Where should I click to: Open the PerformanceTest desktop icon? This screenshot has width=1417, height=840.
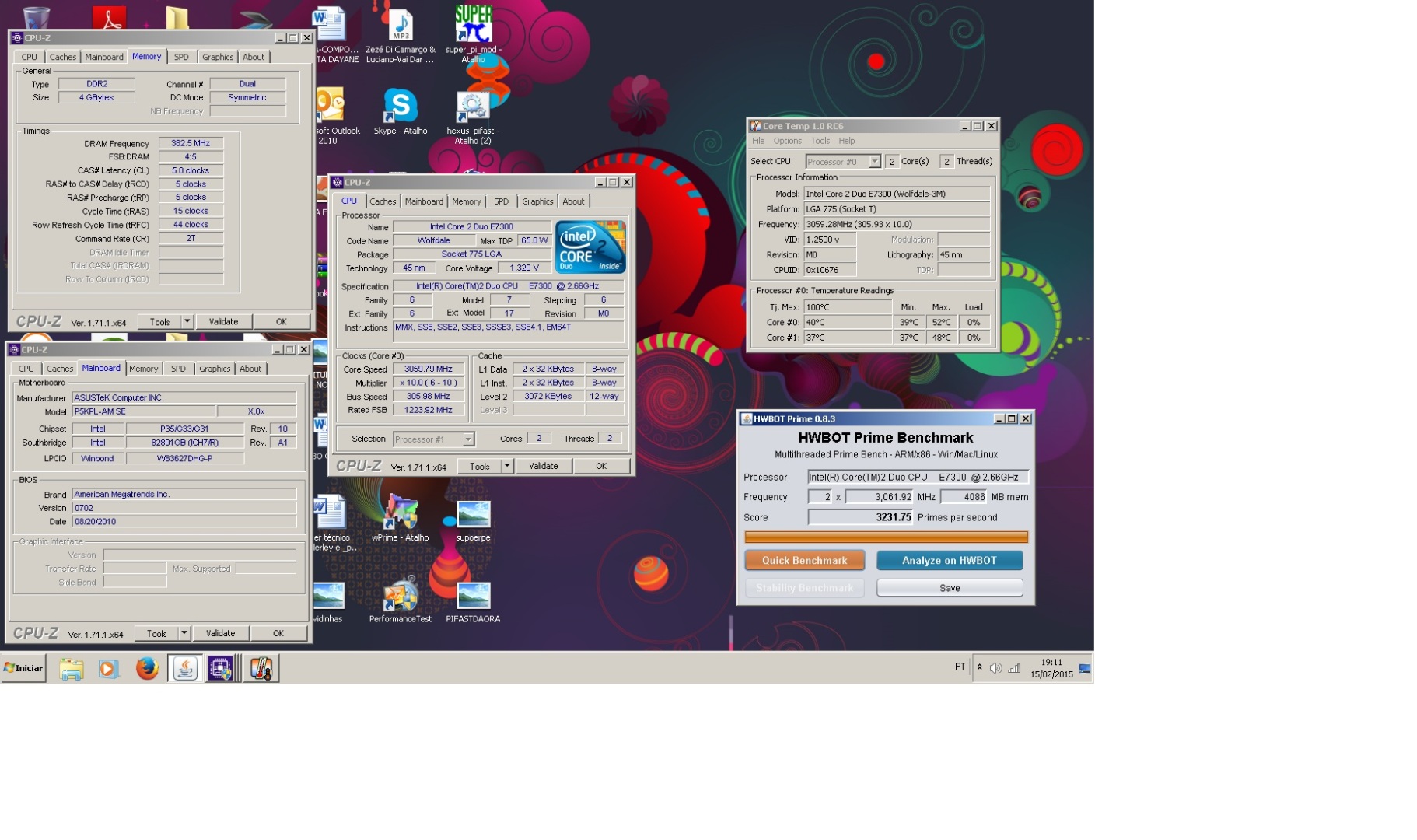pos(401,595)
